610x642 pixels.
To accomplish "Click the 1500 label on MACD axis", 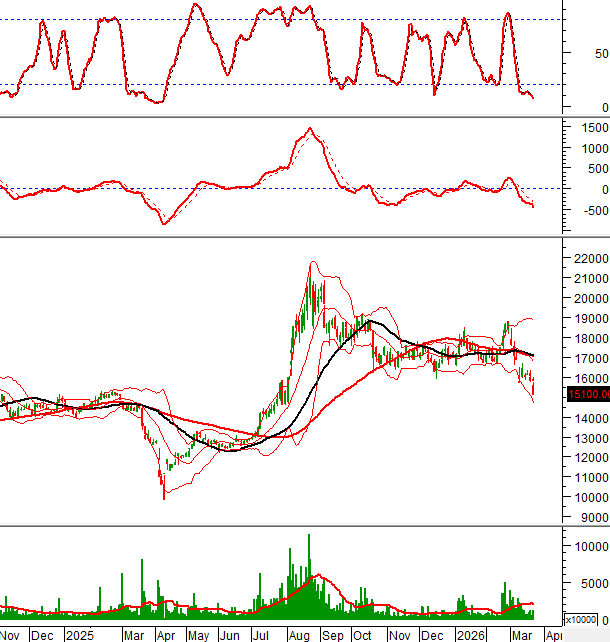I will (x=591, y=128).
